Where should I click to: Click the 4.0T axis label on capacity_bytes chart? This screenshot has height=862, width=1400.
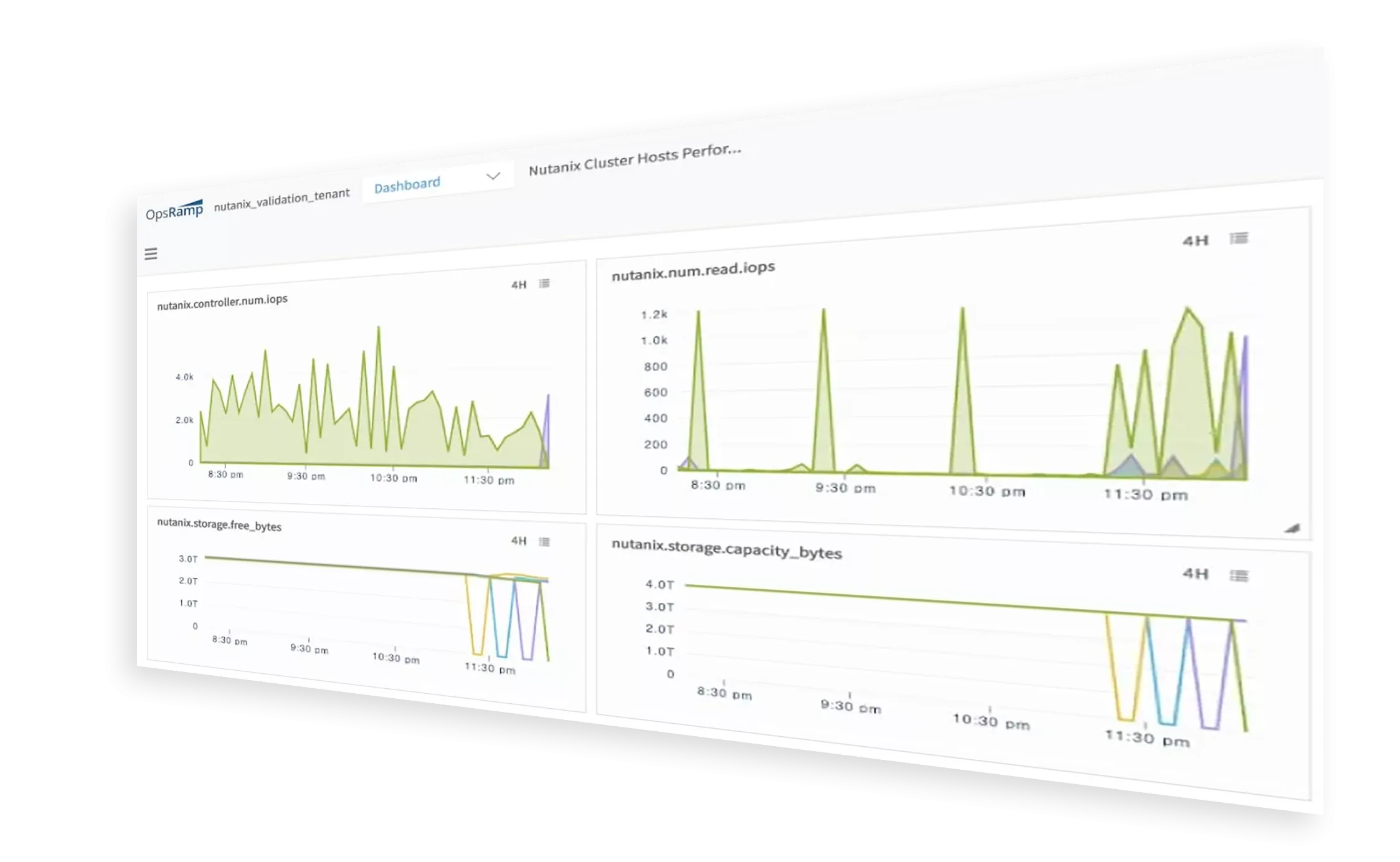[x=660, y=584]
